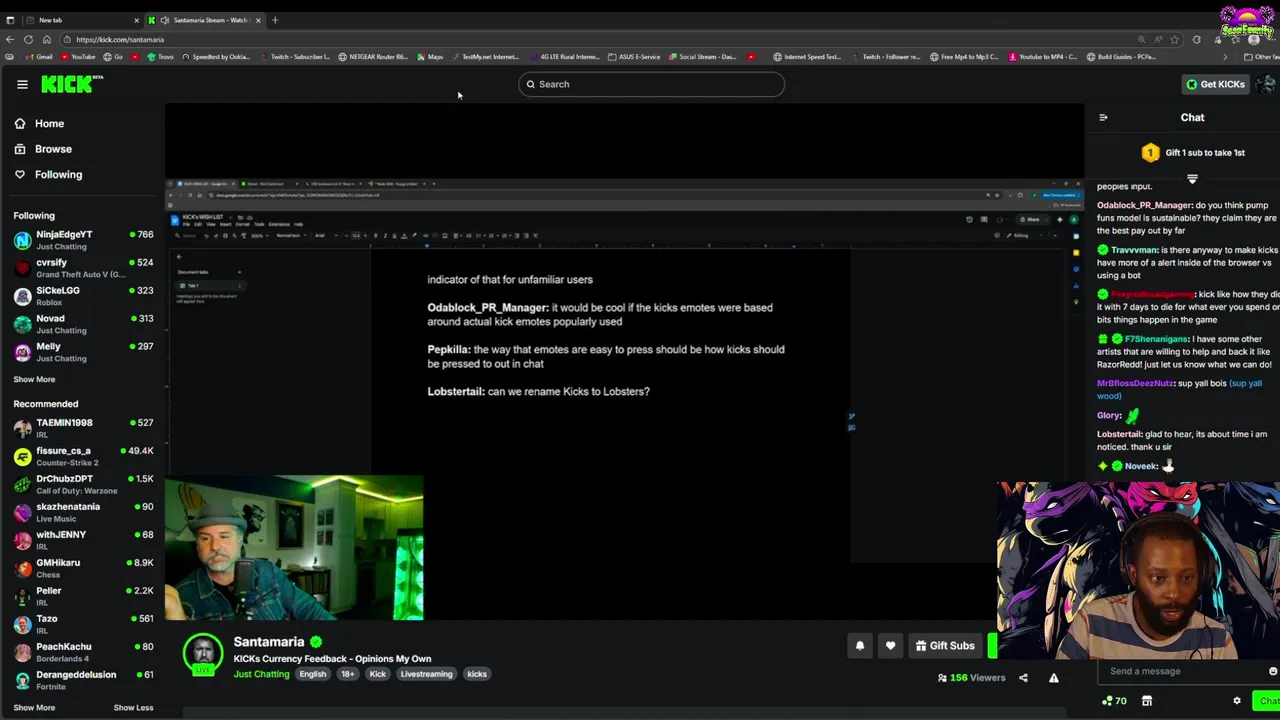
Task: Select the kicks tag
Action: point(477,674)
